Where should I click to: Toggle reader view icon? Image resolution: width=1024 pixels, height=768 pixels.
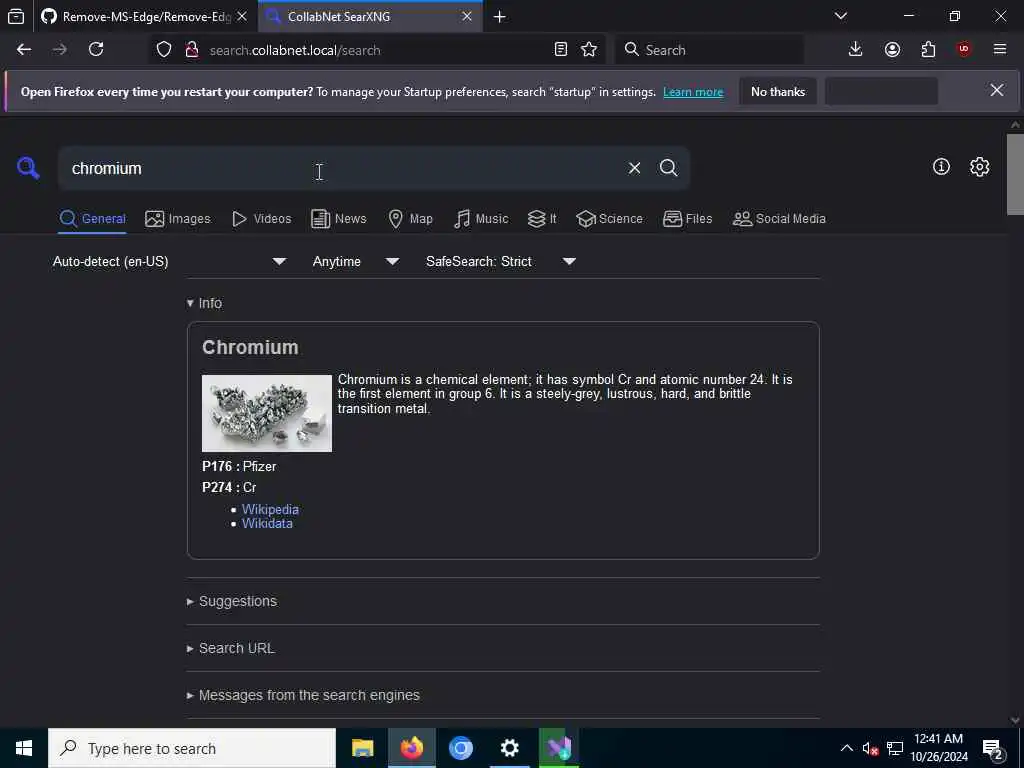point(560,50)
